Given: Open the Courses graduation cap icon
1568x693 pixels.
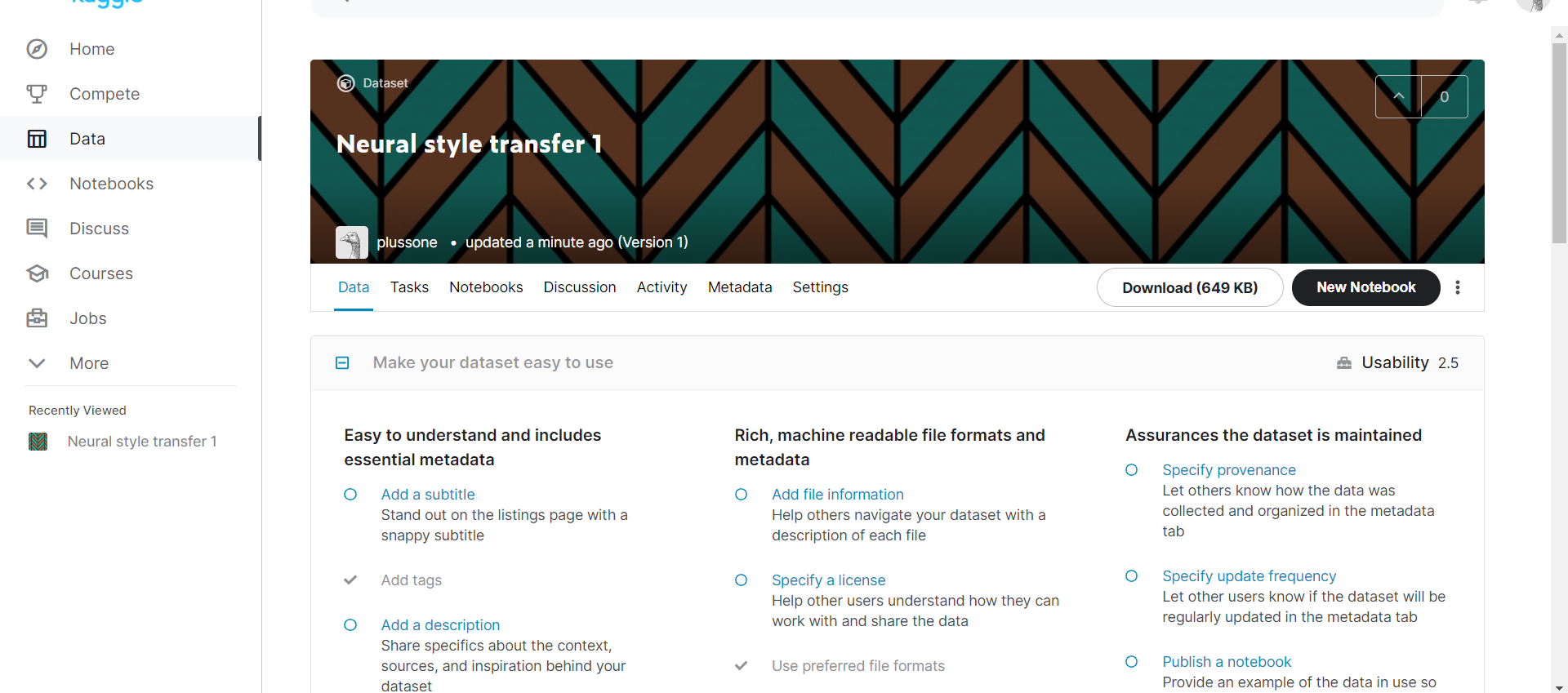Looking at the screenshot, I should click(37, 273).
